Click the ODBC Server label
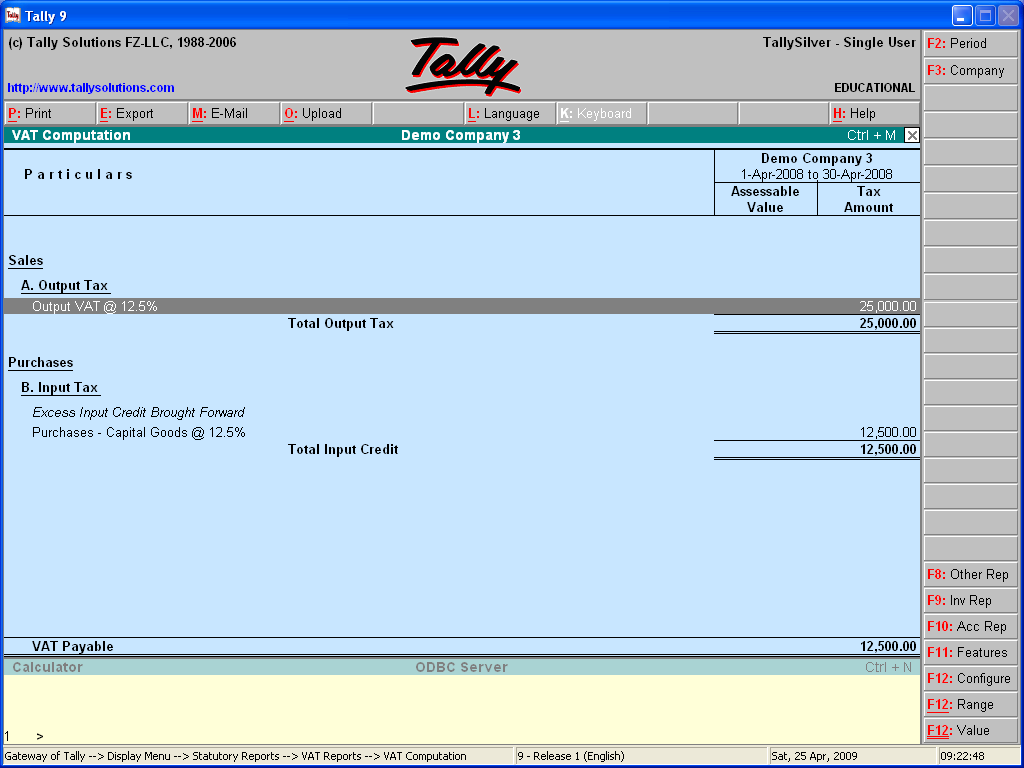Viewport: 1024px width, 768px height. [x=462, y=667]
